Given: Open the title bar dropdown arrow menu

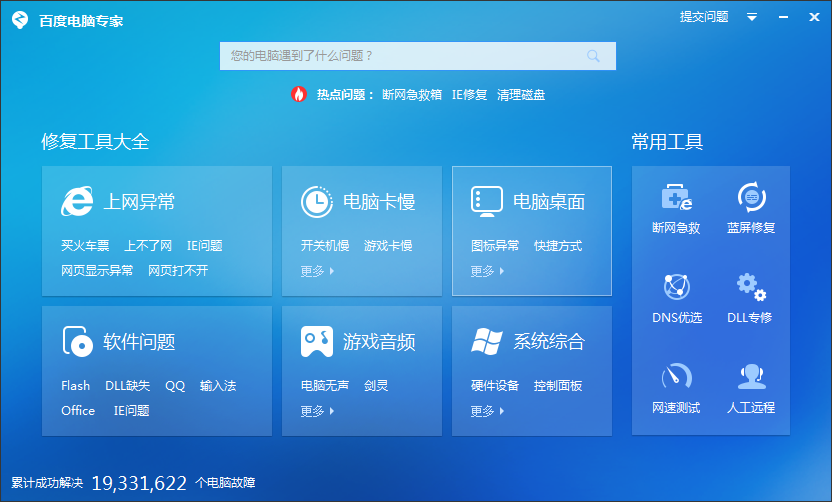Looking at the screenshot, I should (752, 17).
